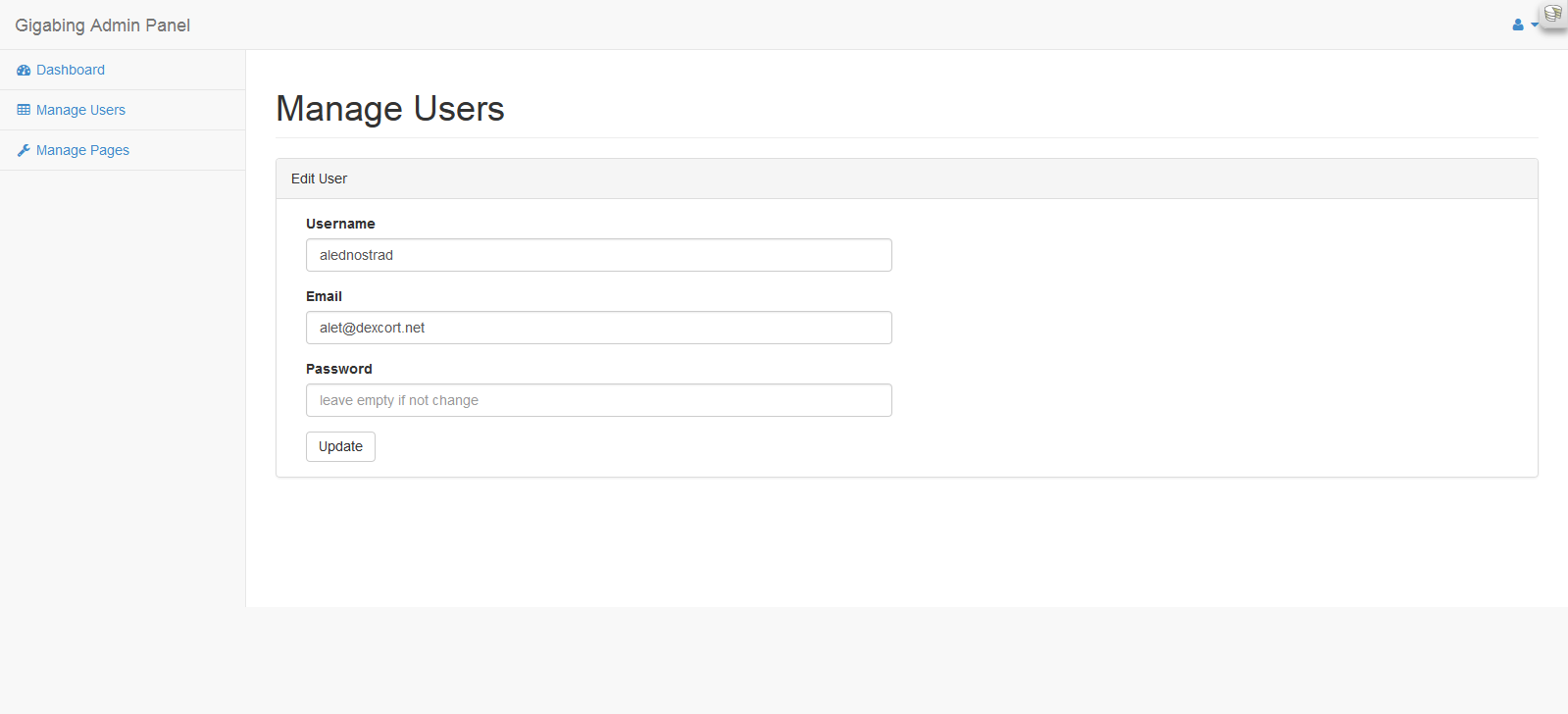
Task: Click the Username field label
Action: tap(340, 224)
